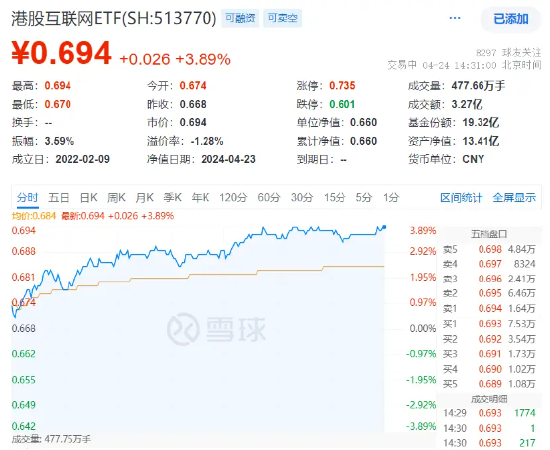Viewport: 550px width, 450px height.
Task: Switch to the 60分 interval tab
Action: coord(269,197)
